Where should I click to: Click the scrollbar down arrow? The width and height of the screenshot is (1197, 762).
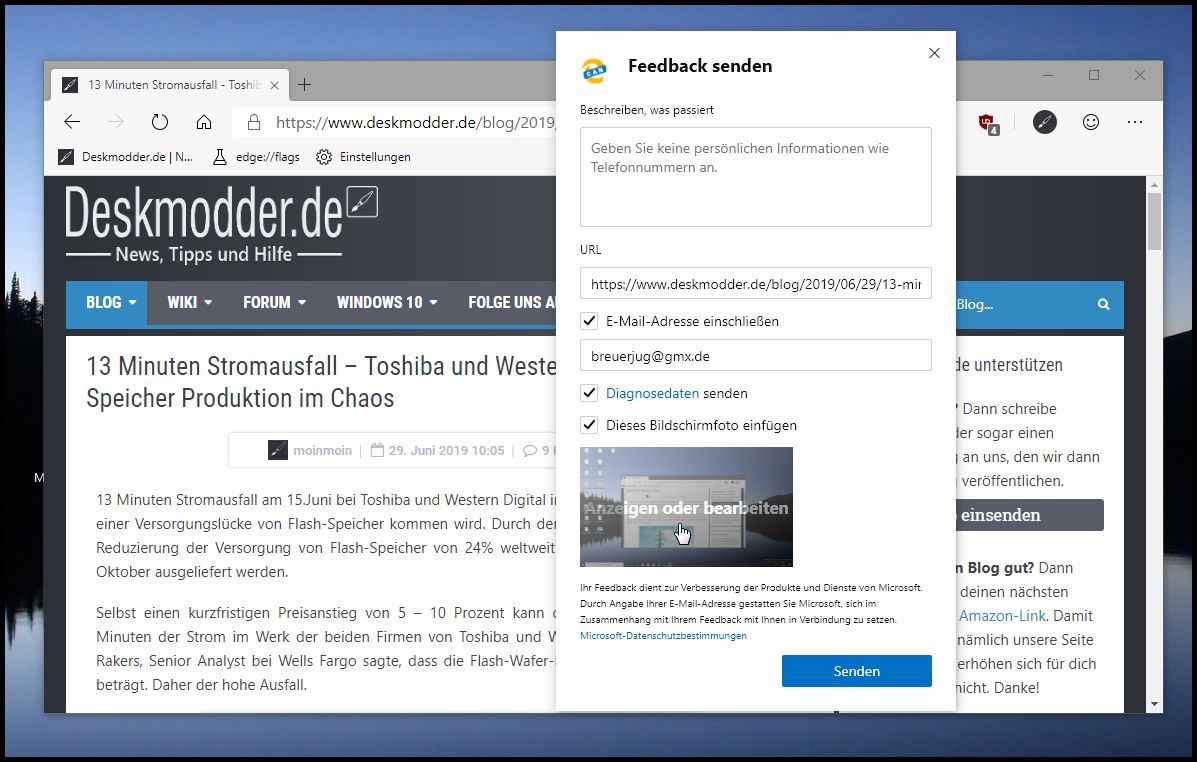pos(1154,704)
